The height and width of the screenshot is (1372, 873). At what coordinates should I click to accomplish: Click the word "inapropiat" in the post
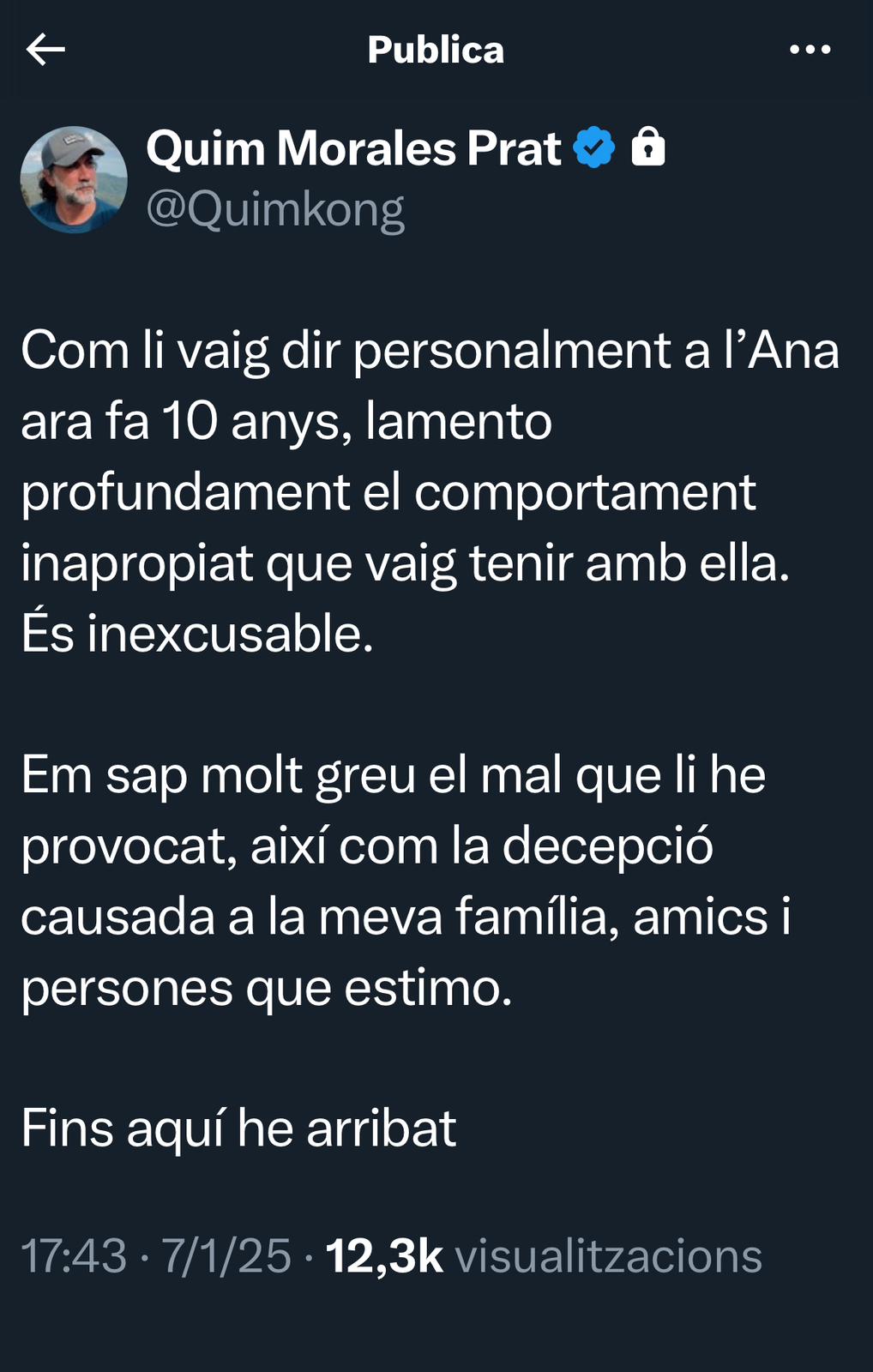pos(137,564)
